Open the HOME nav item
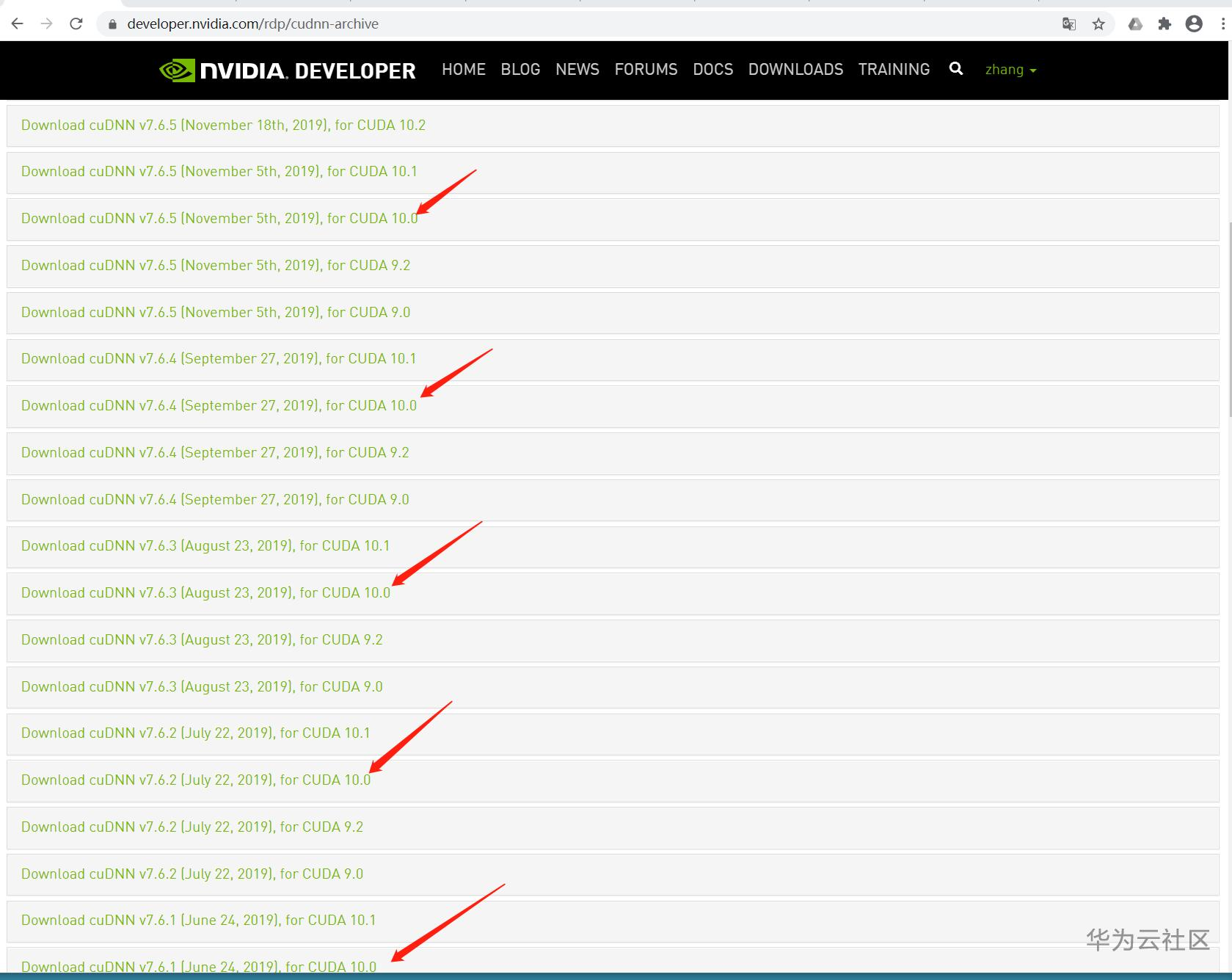Image resolution: width=1232 pixels, height=980 pixels. [x=464, y=70]
